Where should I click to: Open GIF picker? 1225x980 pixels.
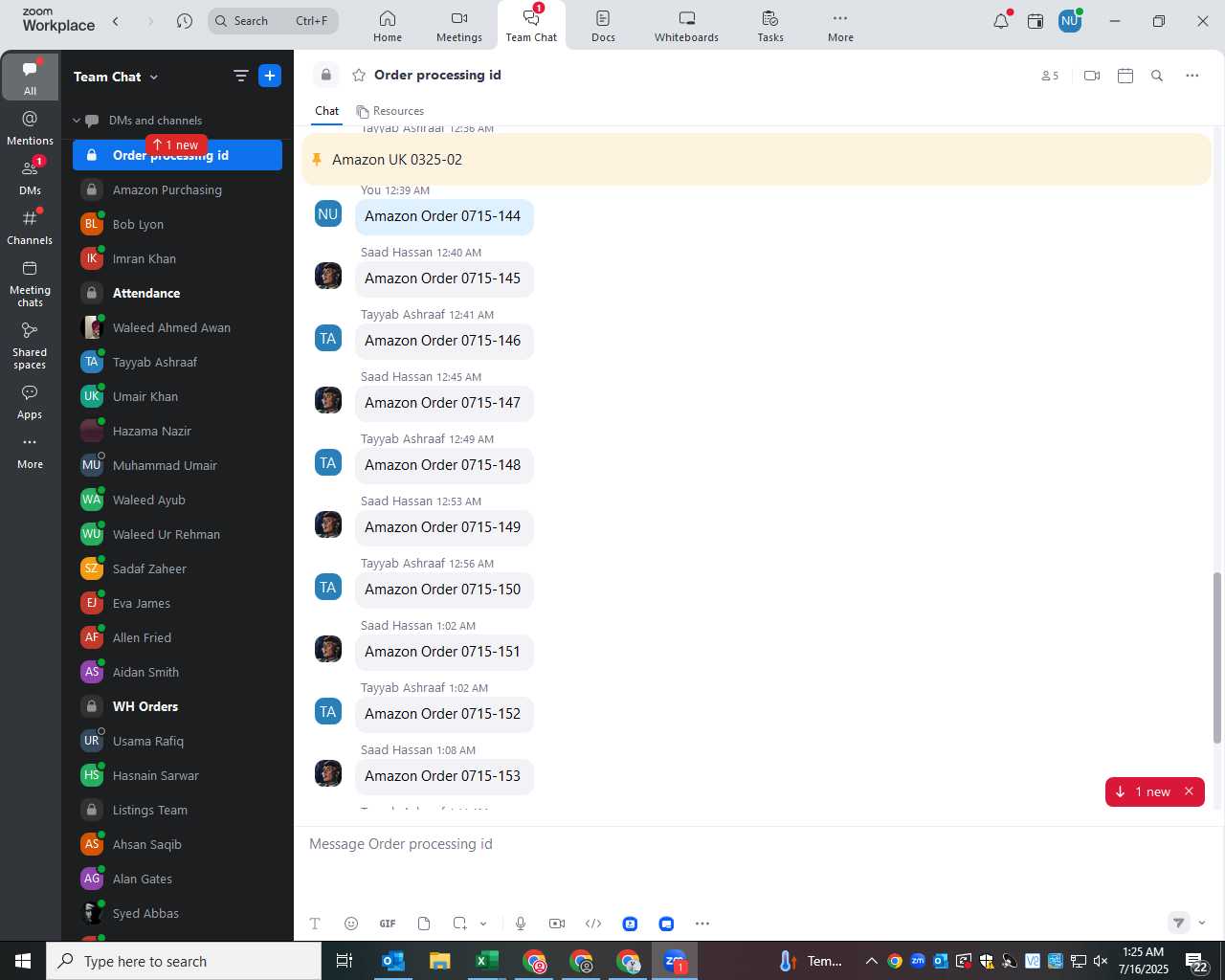tap(388, 924)
